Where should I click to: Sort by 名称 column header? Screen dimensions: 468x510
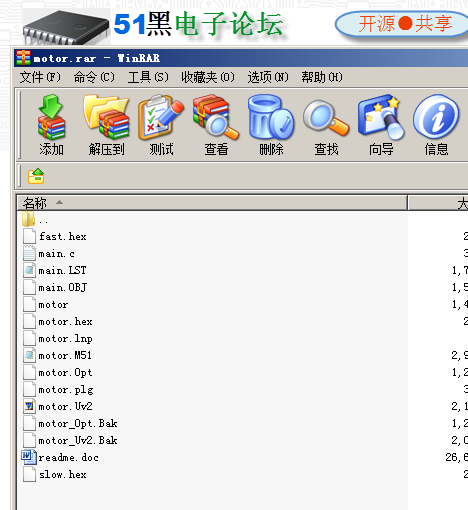point(212,203)
